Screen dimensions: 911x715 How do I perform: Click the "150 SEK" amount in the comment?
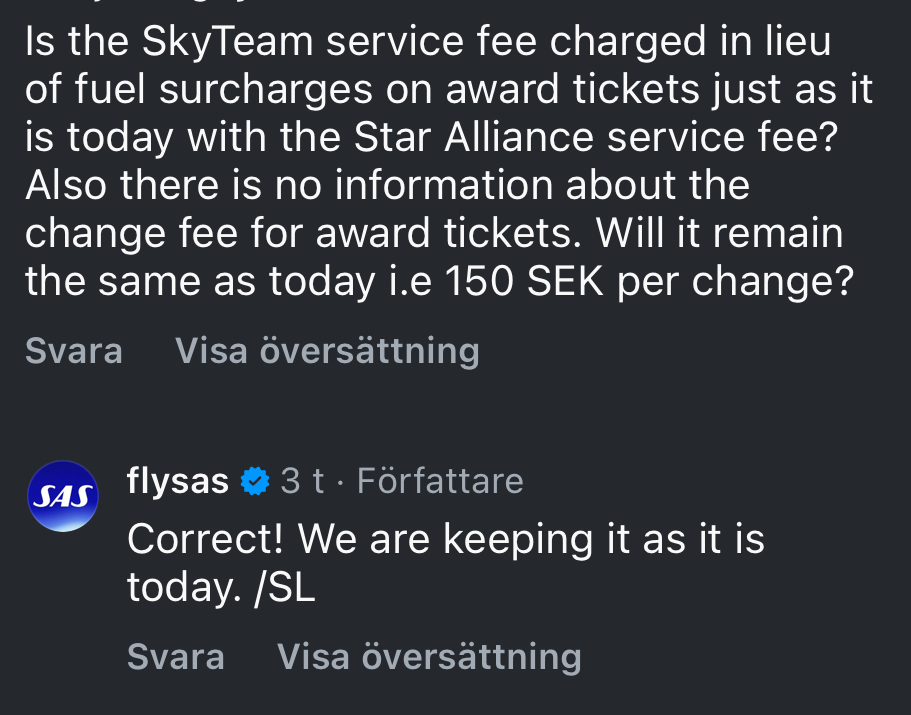[523, 282]
